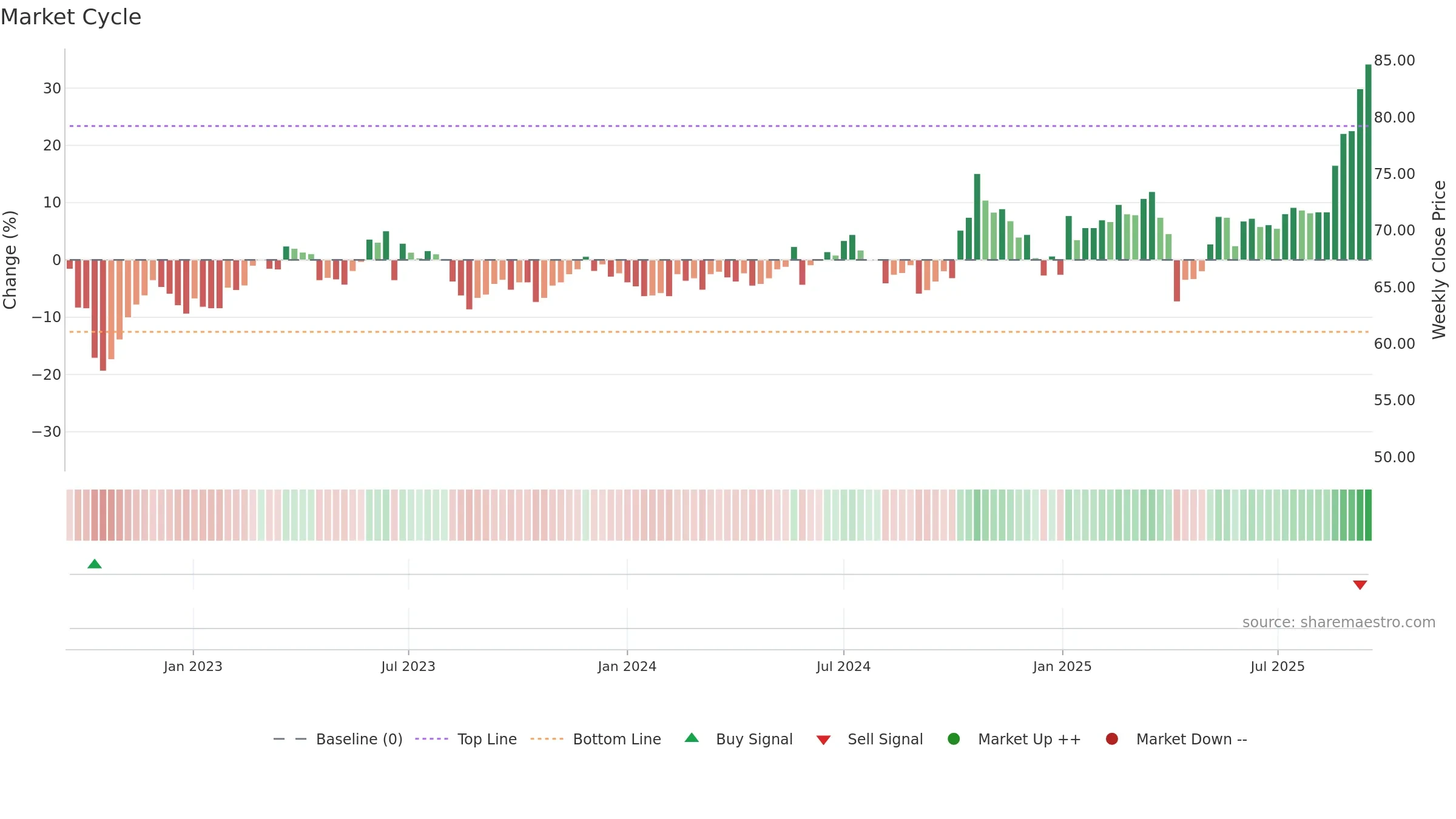Image resolution: width=1456 pixels, height=819 pixels.
Task: Click the deepest red bar near late 2022
Action: pos(103,315)
